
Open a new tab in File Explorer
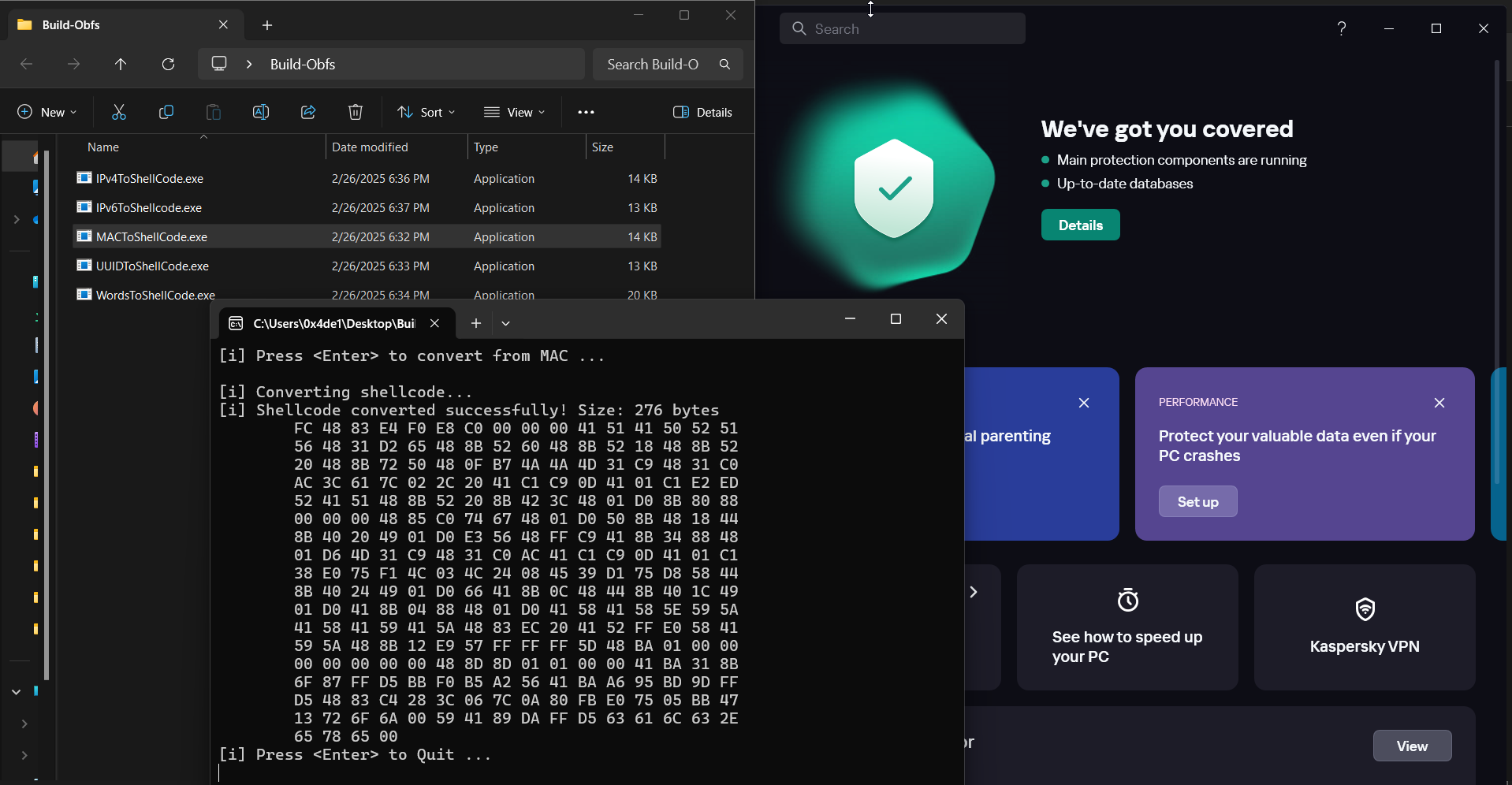coord(267,25)
